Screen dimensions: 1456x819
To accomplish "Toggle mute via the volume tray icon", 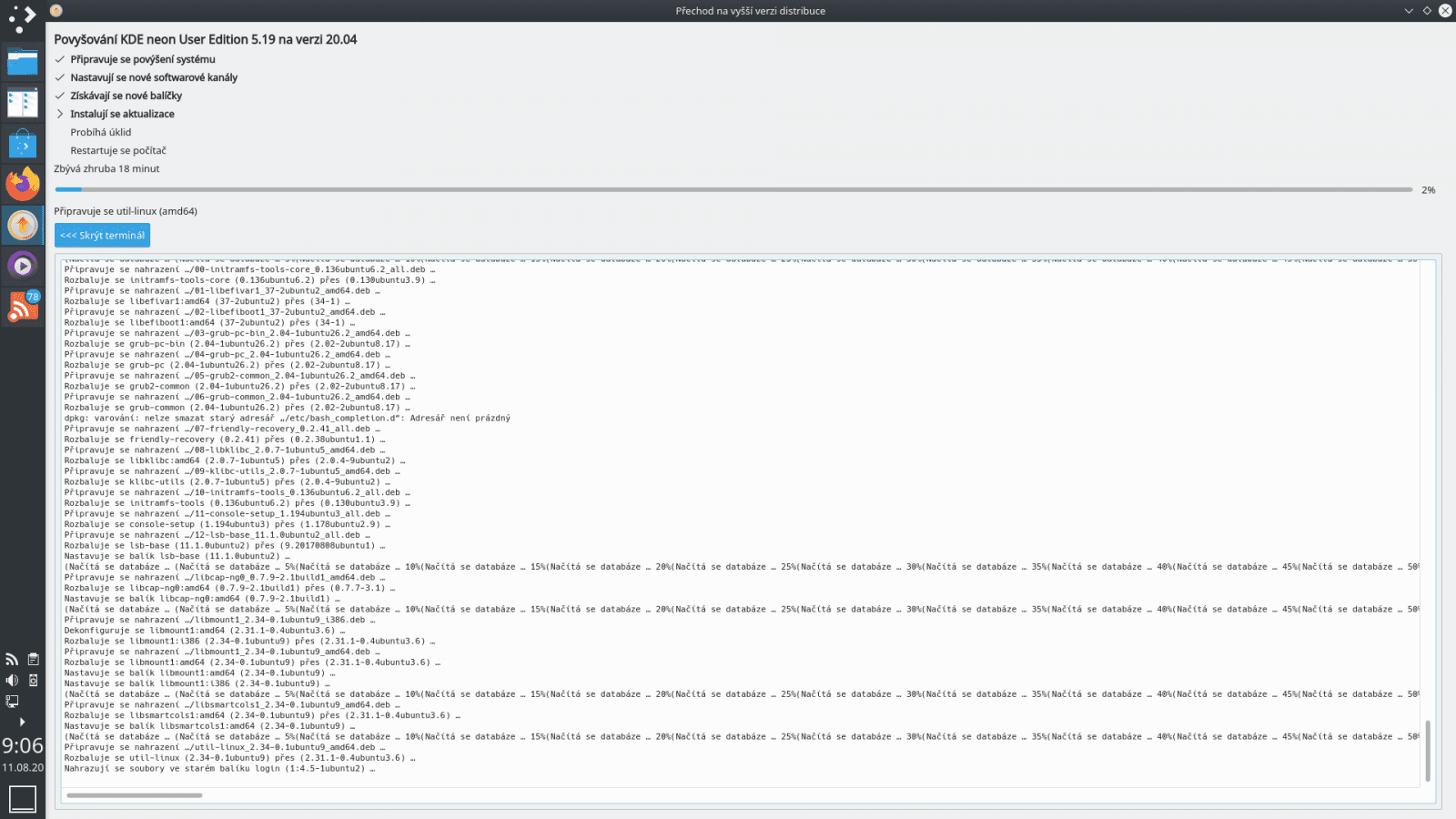I will (12, 679).
